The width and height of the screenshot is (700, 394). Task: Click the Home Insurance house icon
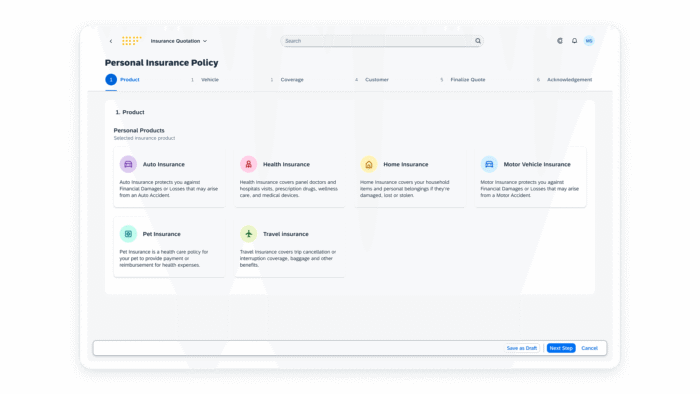(x=369, y=164)
